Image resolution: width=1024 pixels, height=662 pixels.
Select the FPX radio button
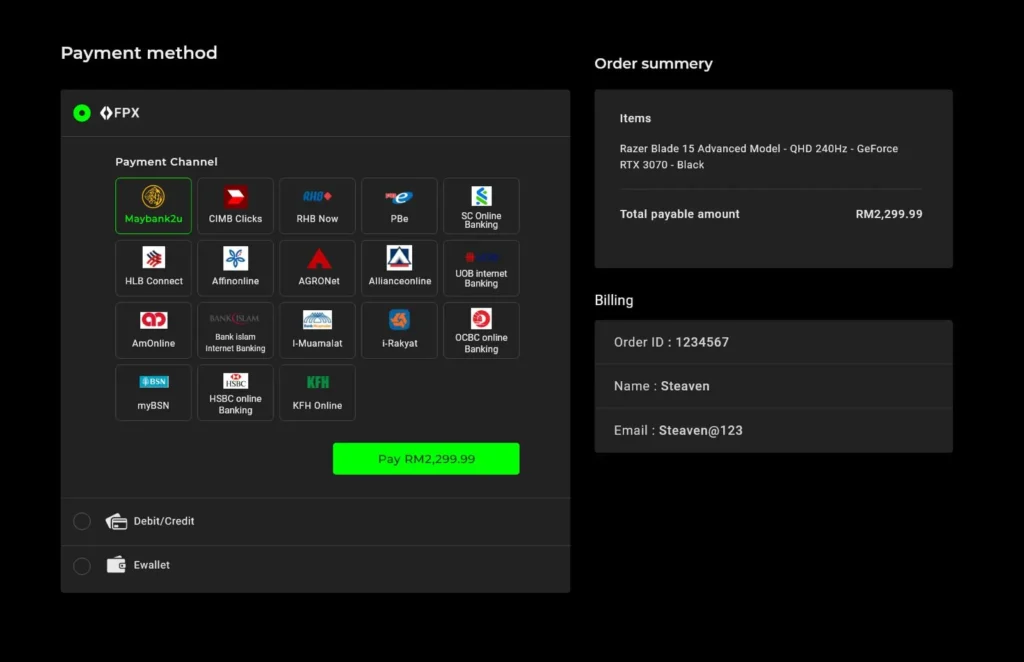[82, 113]
